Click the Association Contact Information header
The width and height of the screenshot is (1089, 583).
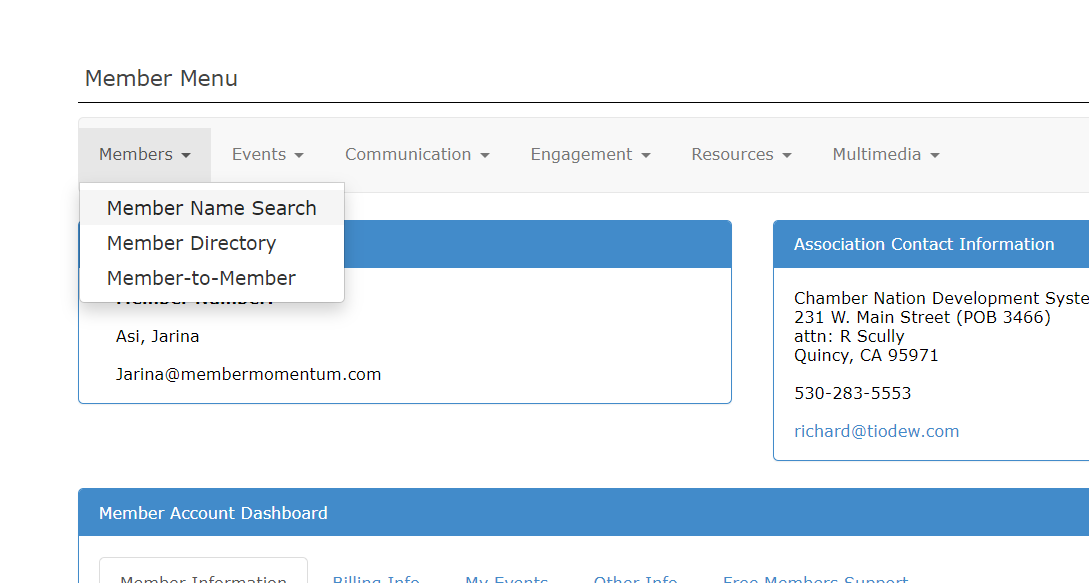pyautogui.click(x=923, y=244)
